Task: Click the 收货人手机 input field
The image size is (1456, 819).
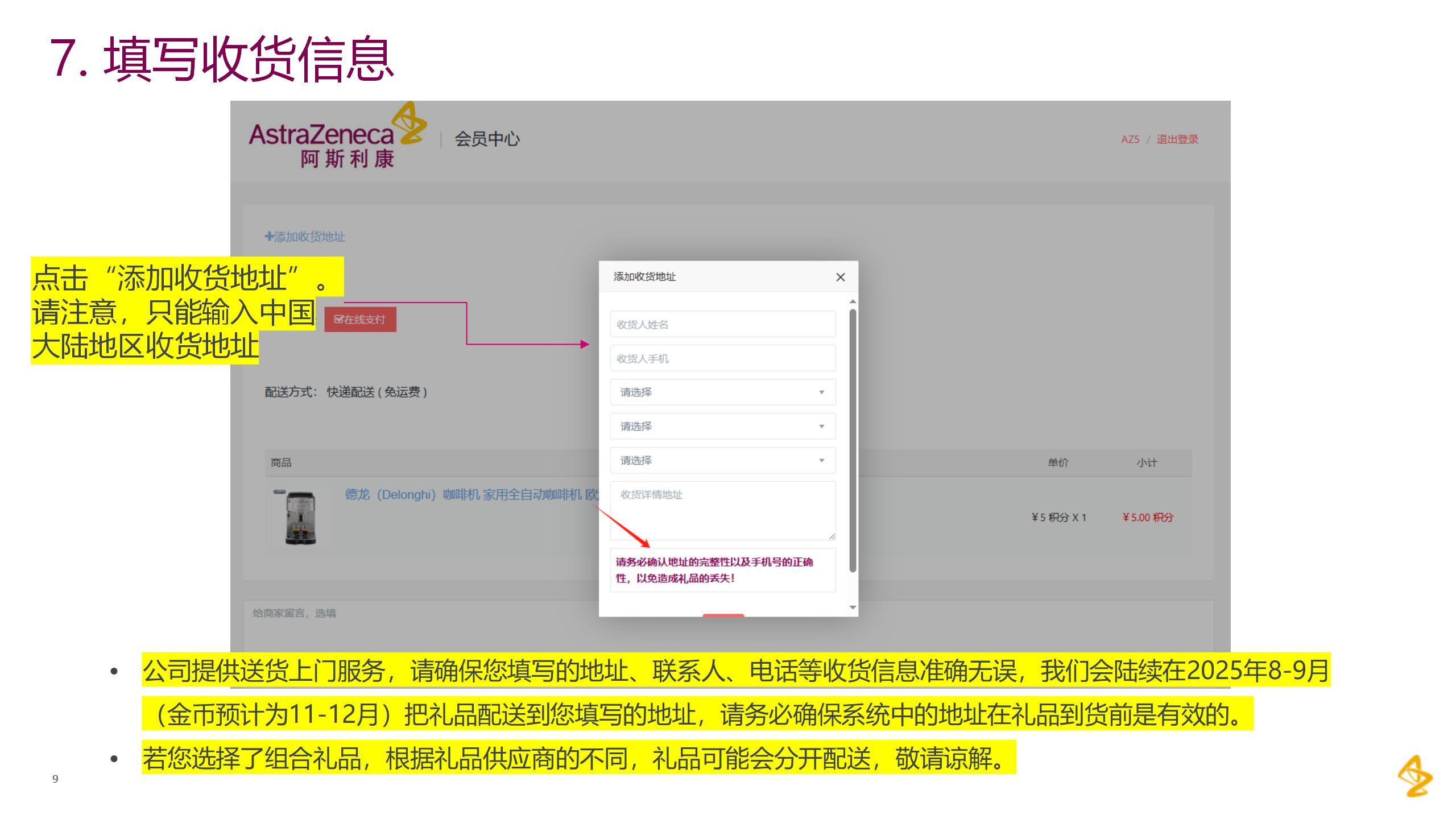Action: coord(722,358)
